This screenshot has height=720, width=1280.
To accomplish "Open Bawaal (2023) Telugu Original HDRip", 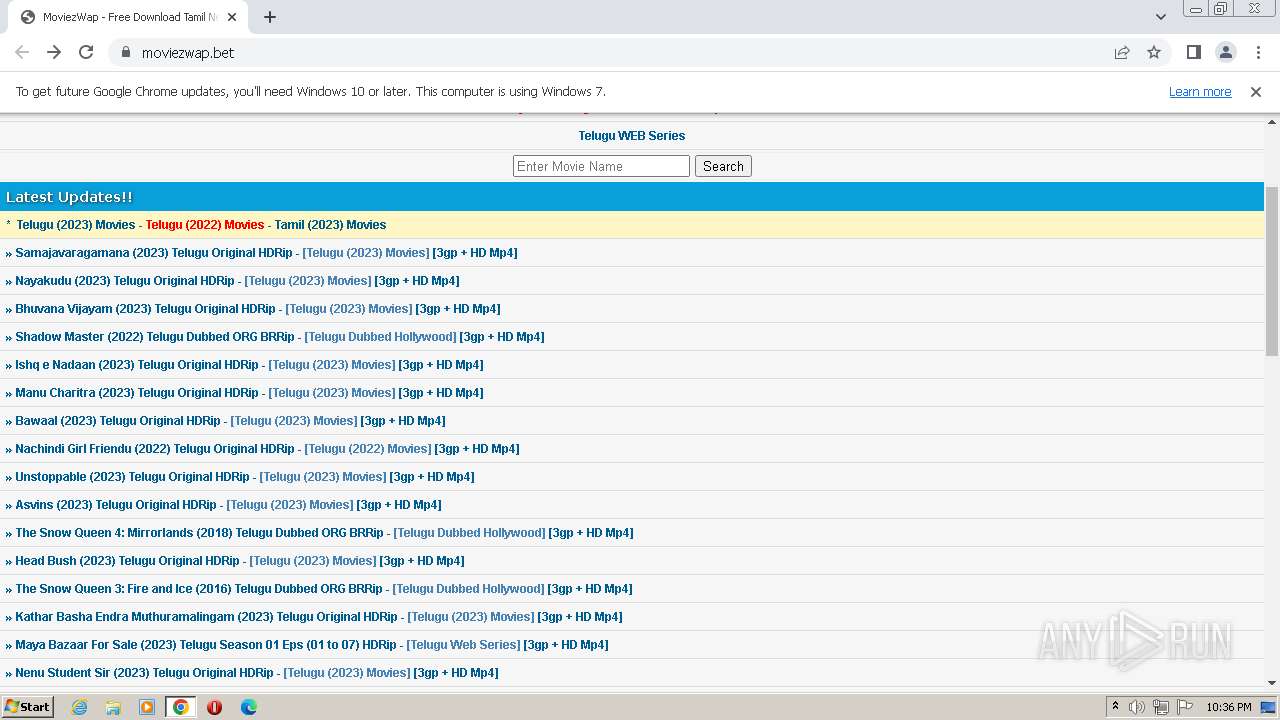I will coord(118,421).
